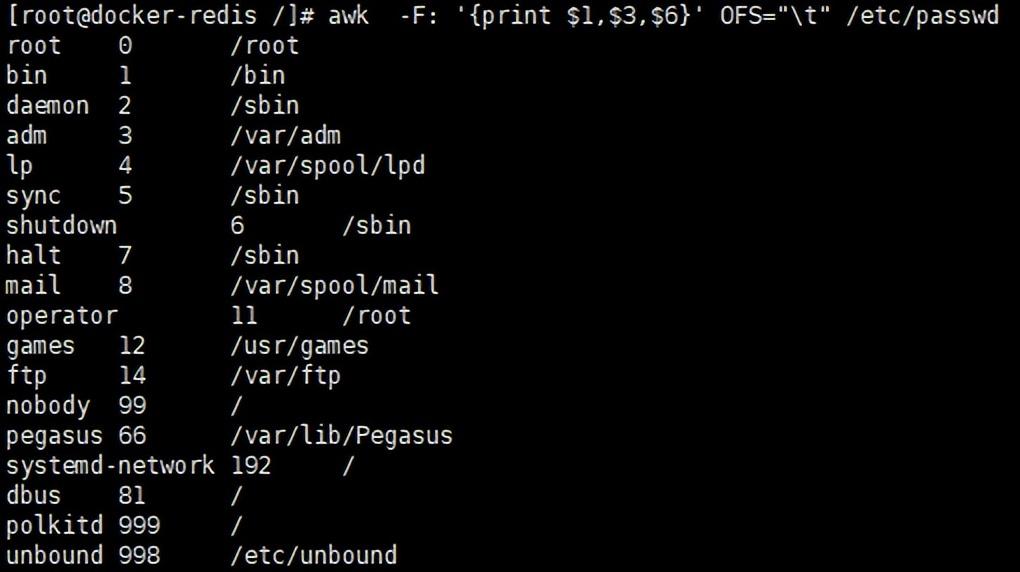The image size is (1020, 572).
Task: Click the /usr/games directory text
Action: coord(299,346)
